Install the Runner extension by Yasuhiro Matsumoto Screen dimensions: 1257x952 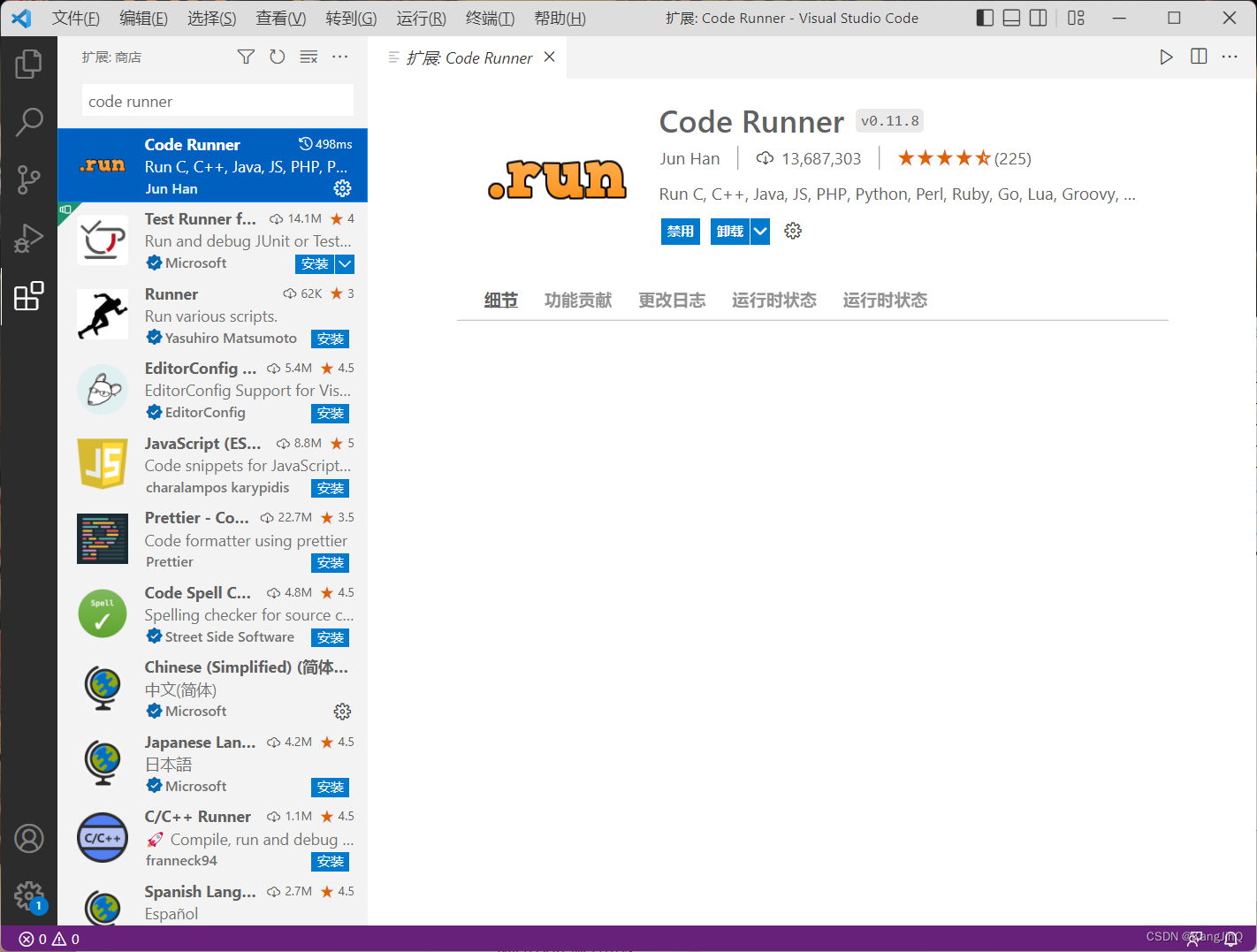click(331, 339)
